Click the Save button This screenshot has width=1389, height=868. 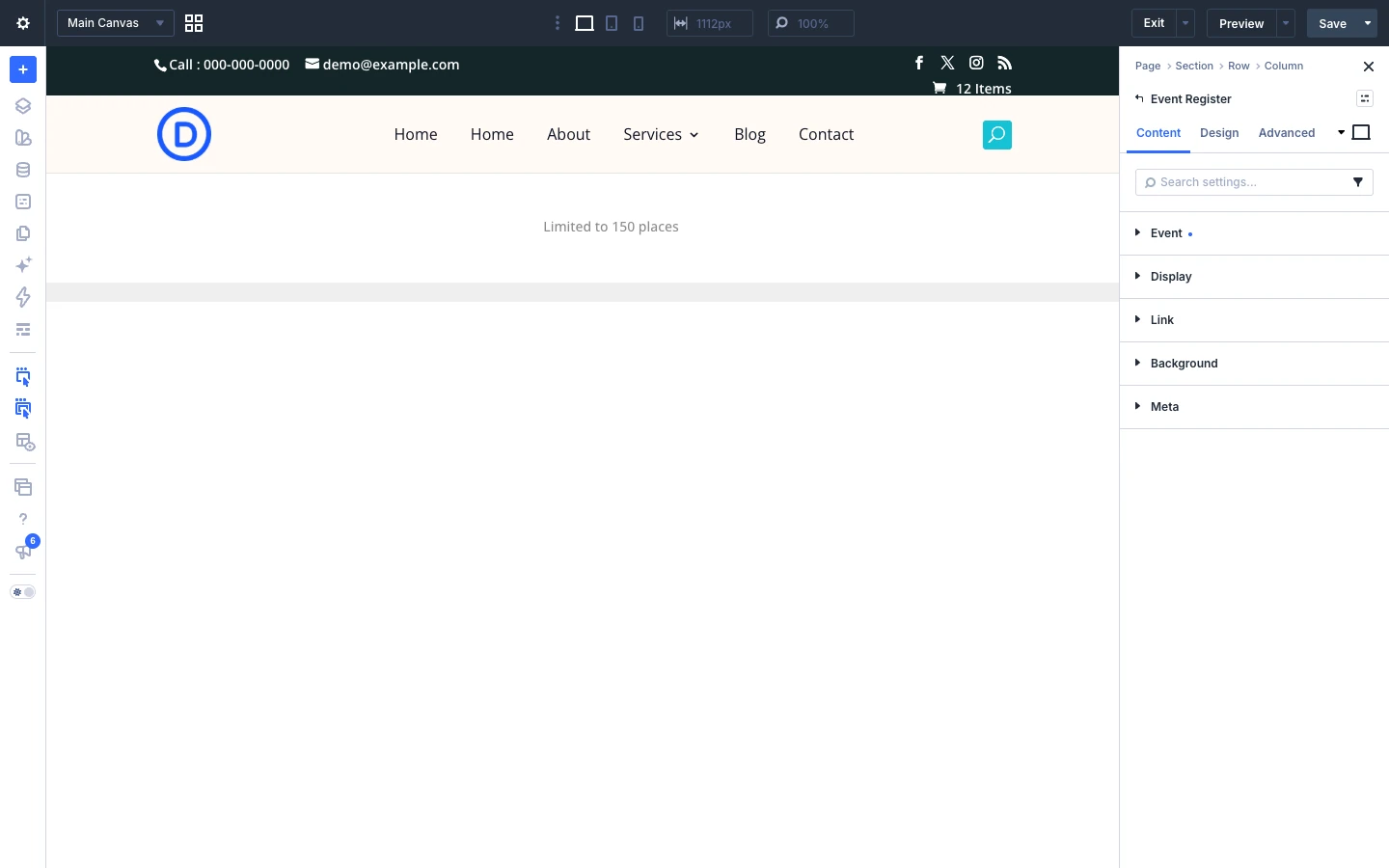(1333, 23)
